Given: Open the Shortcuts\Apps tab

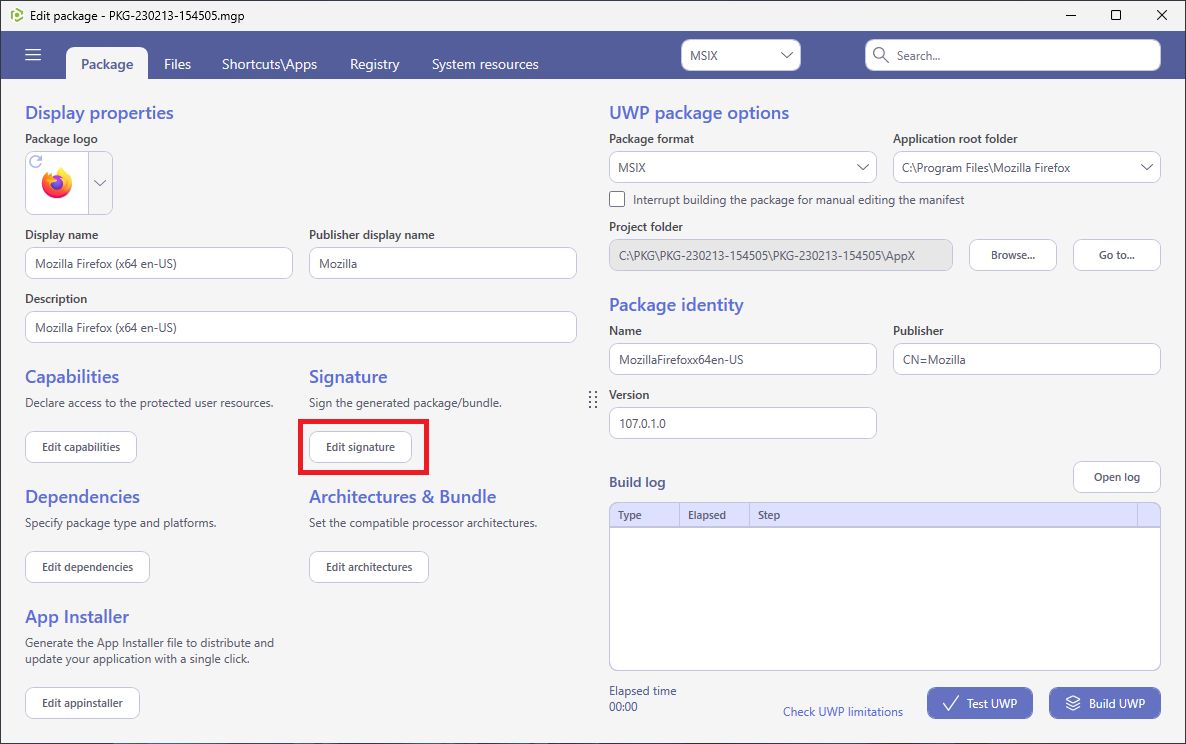Looking at the screenshot, I should (x=269, y=64).
